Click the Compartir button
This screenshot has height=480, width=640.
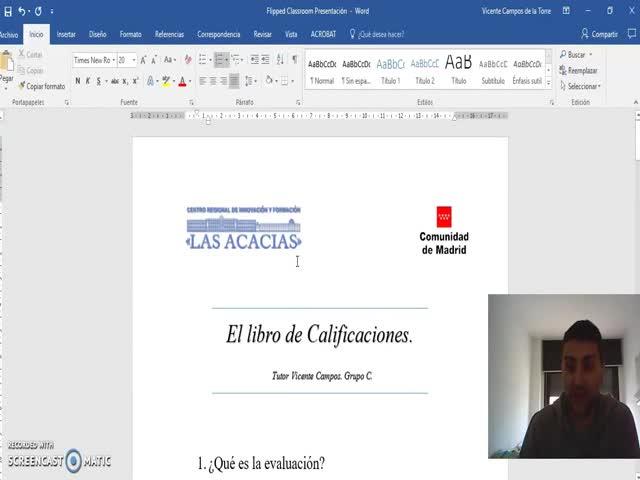tap(600, 33)
